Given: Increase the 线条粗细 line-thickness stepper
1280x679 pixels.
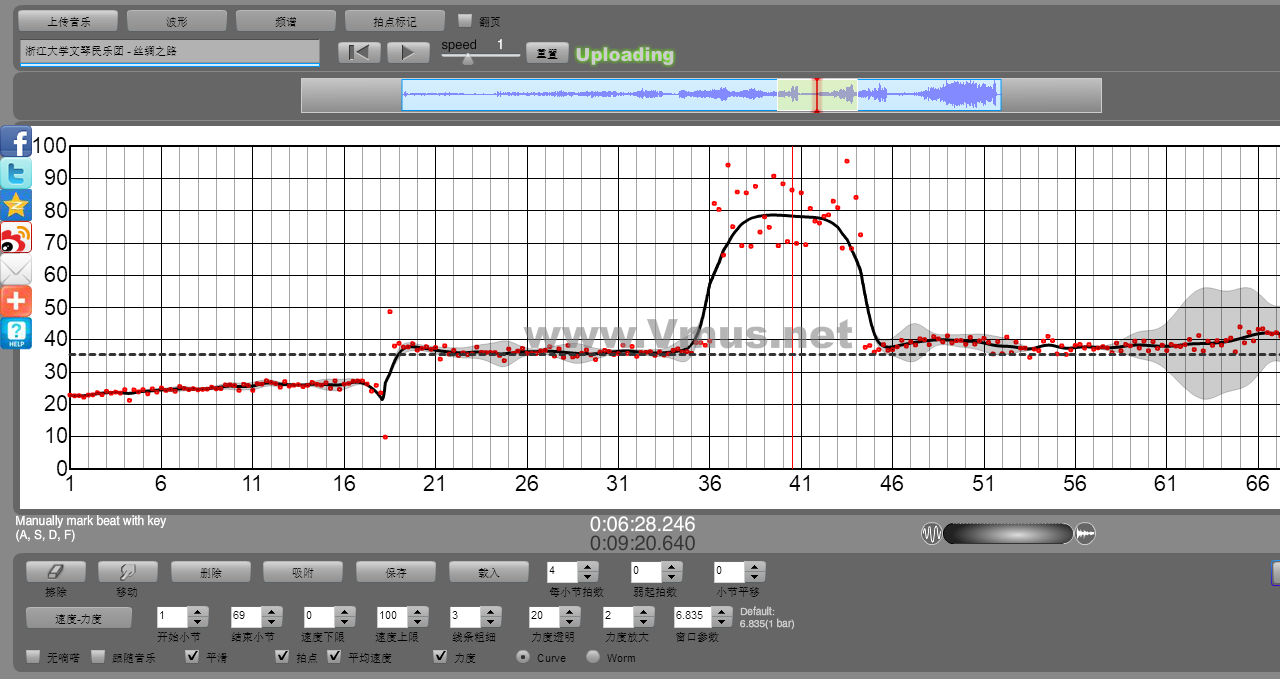Looking at the screenshot, I should point(490,612).
